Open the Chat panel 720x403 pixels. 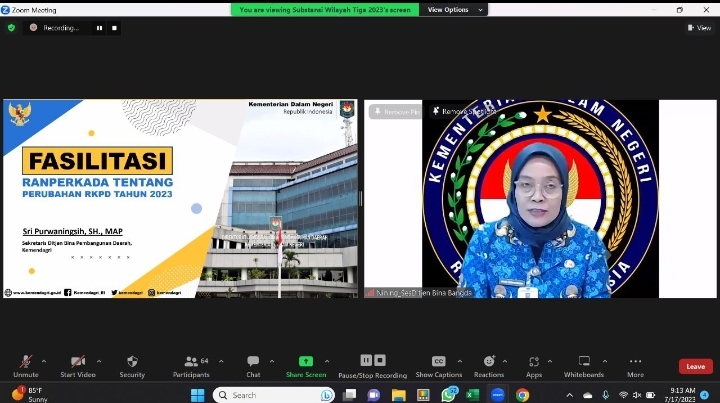[253, 364]
